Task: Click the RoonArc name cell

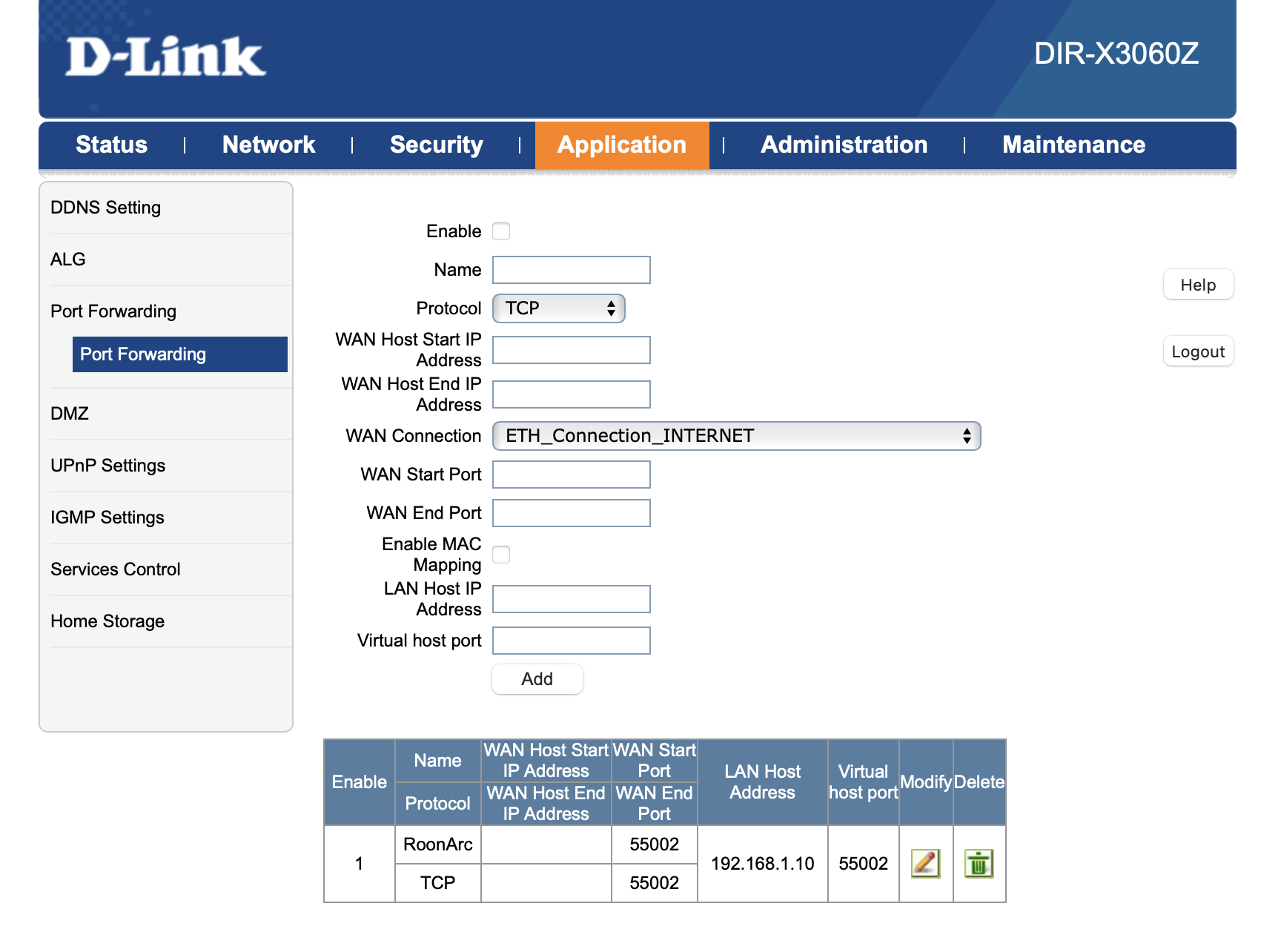Action: [x=438, y=844]
